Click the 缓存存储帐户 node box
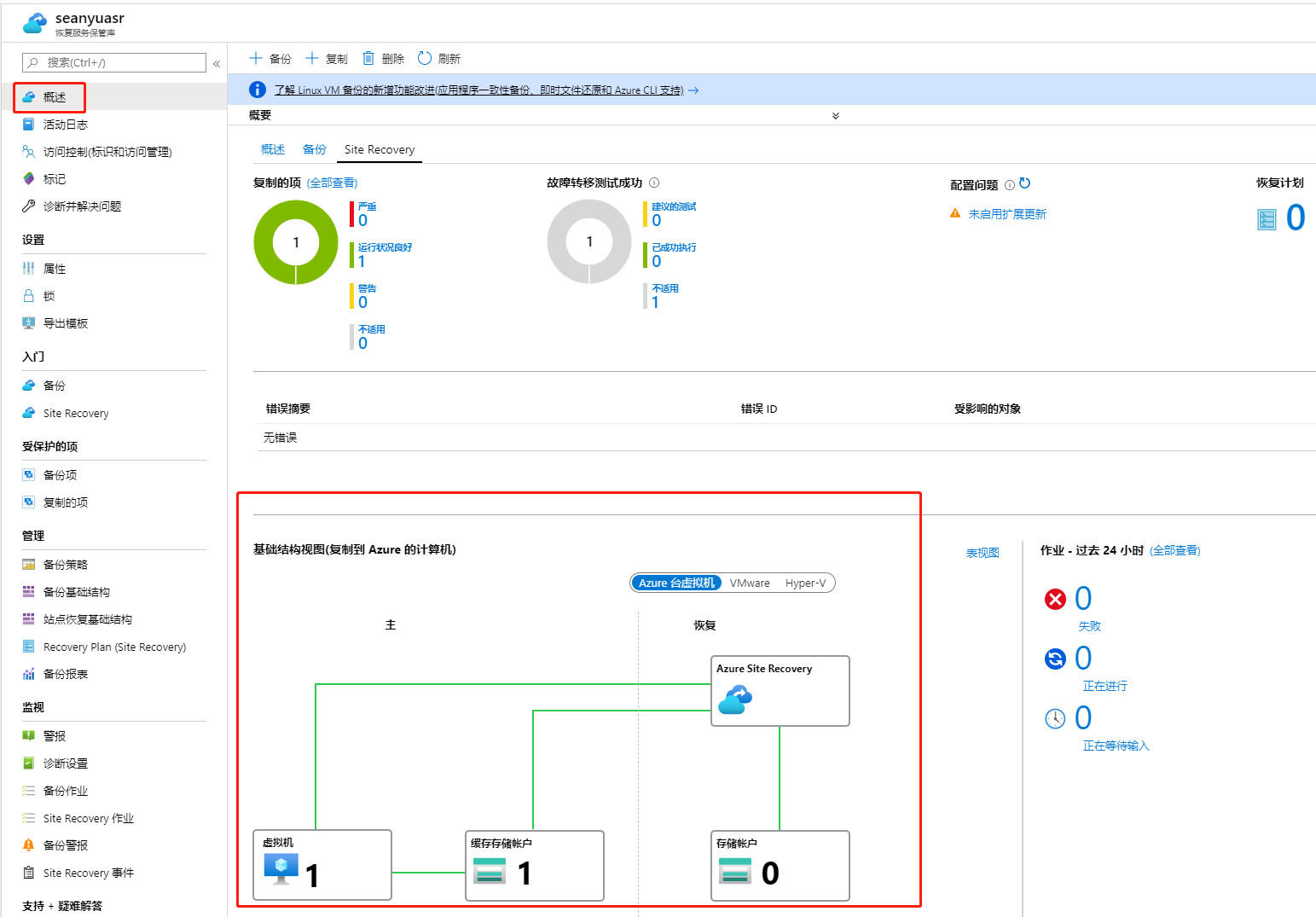The width and height of the screenshot is (1316, 917). point(535,866)
